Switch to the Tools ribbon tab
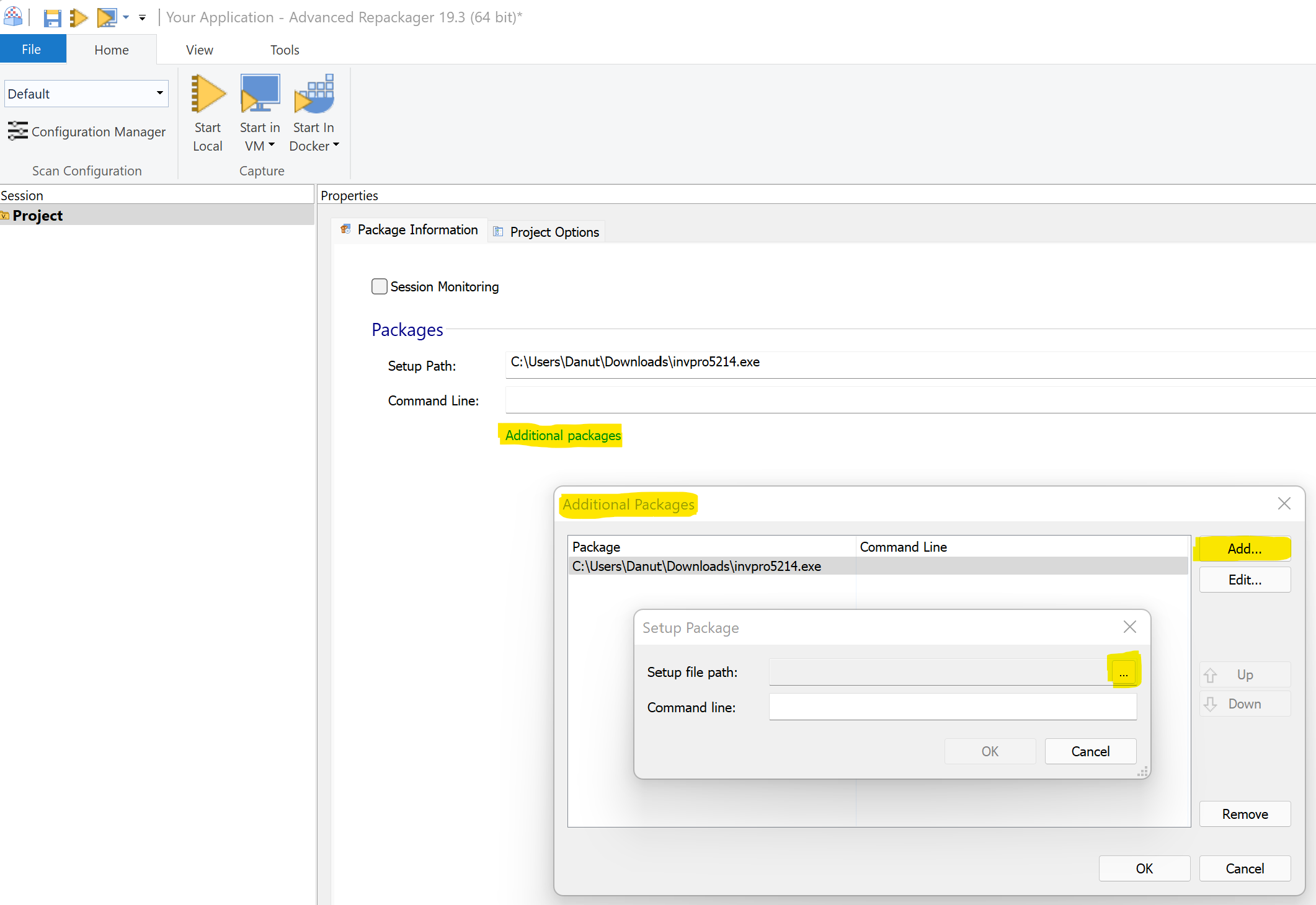The width and height of the screenshot is (1316, 905). click(285, 50)
